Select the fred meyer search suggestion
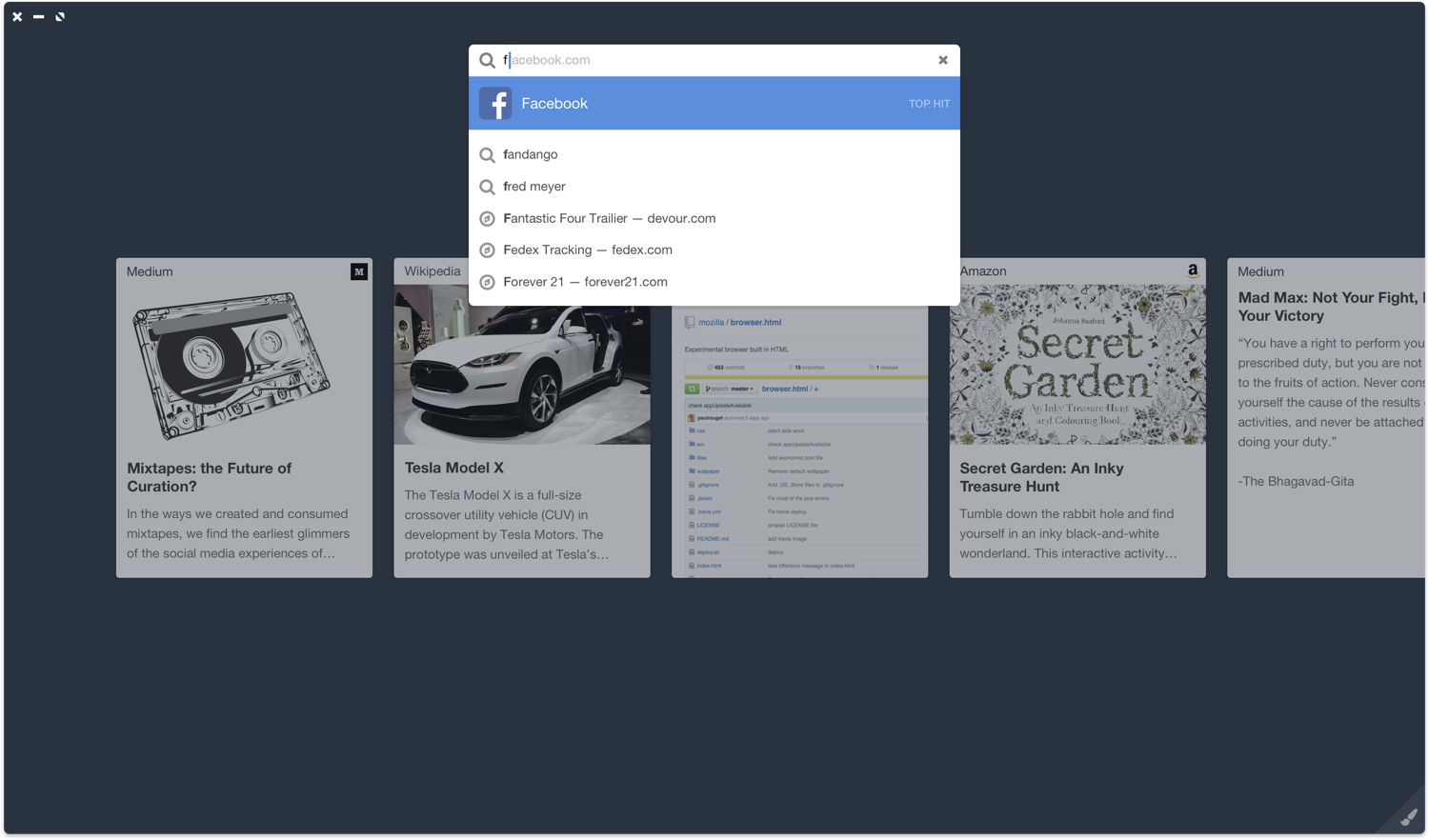Image resolution: width=1429 pixels, height=840 pixels. [x=714, y=187]
